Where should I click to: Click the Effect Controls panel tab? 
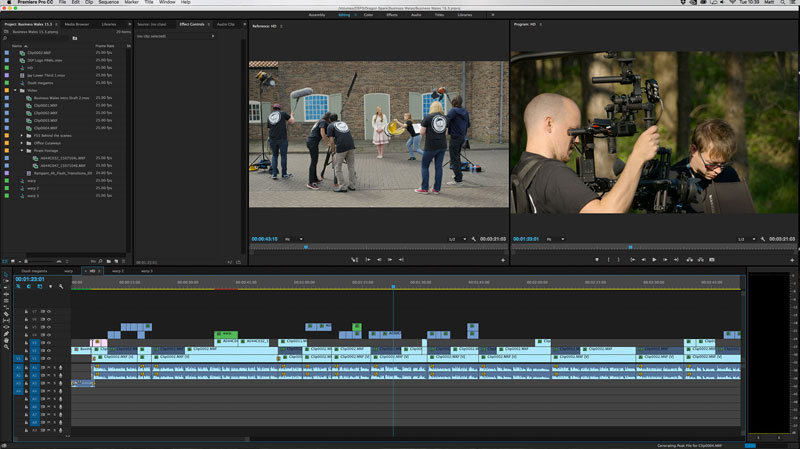point(190,23)
